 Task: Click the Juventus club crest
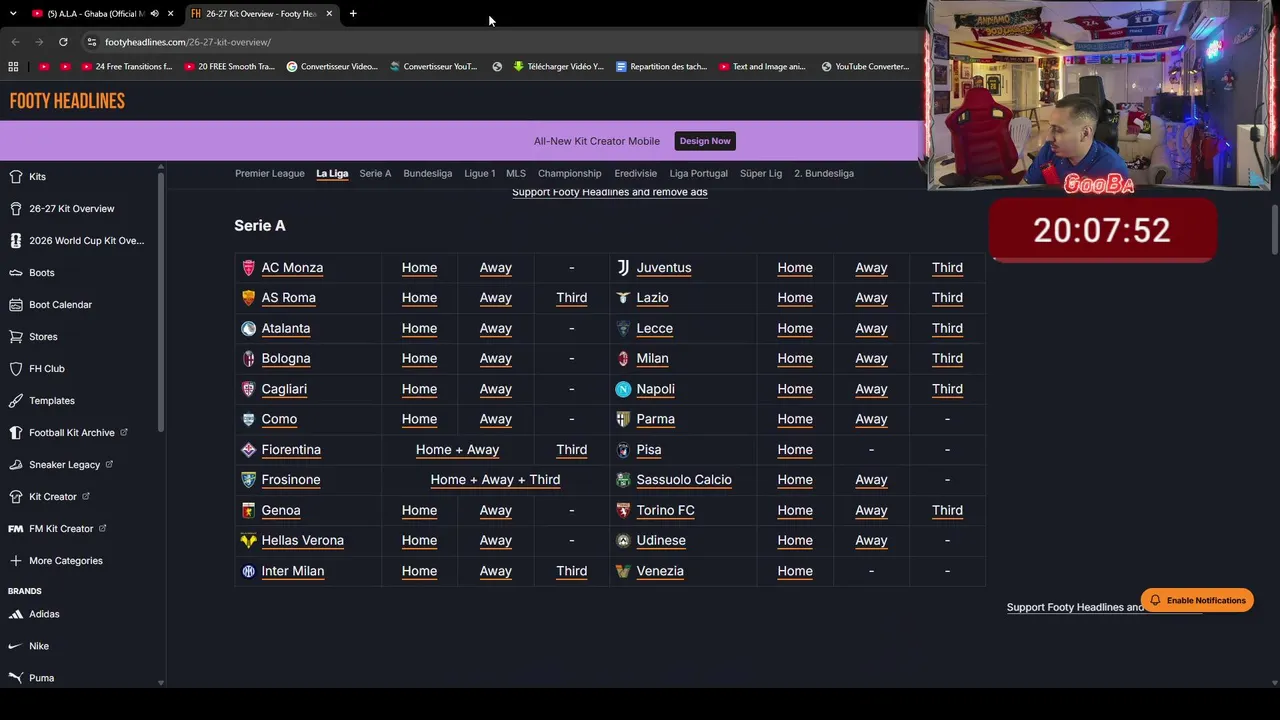[x=623, y=268]
